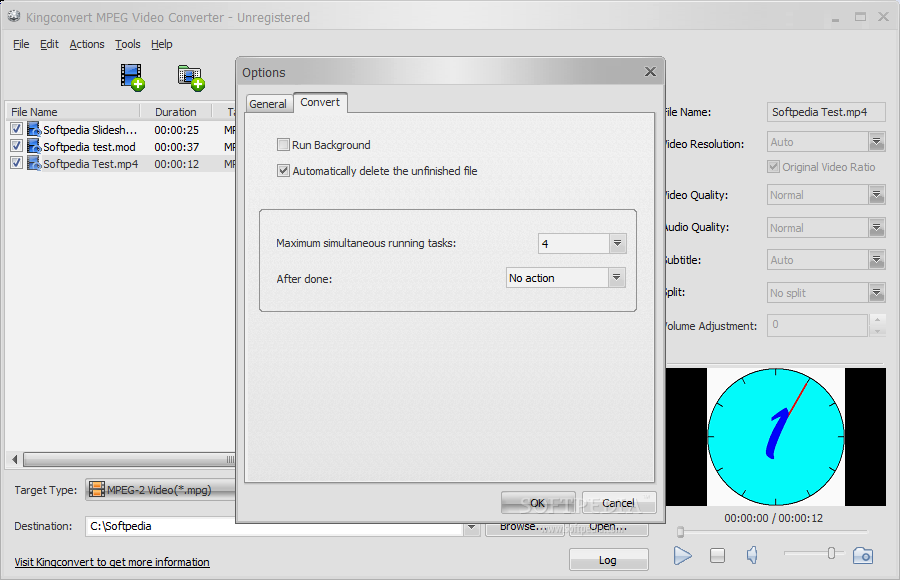This screenshot has height=580, width=900.
Task: Open the Split dropdown
Action: point(876,293)
